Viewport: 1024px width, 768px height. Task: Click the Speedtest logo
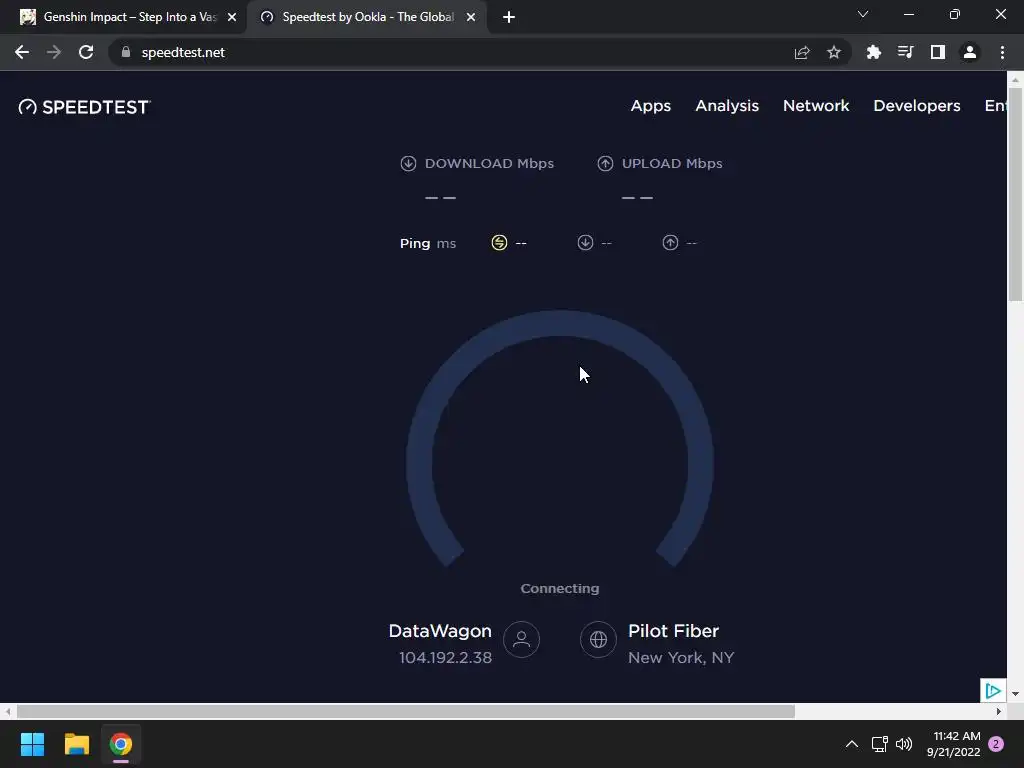pyautogui.click(x=84, y=106)
